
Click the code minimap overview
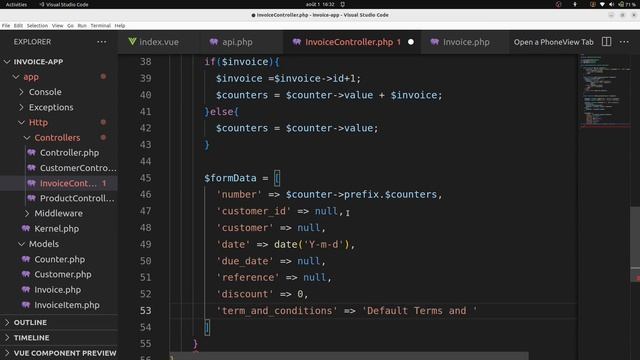click(x=604, y=92)
